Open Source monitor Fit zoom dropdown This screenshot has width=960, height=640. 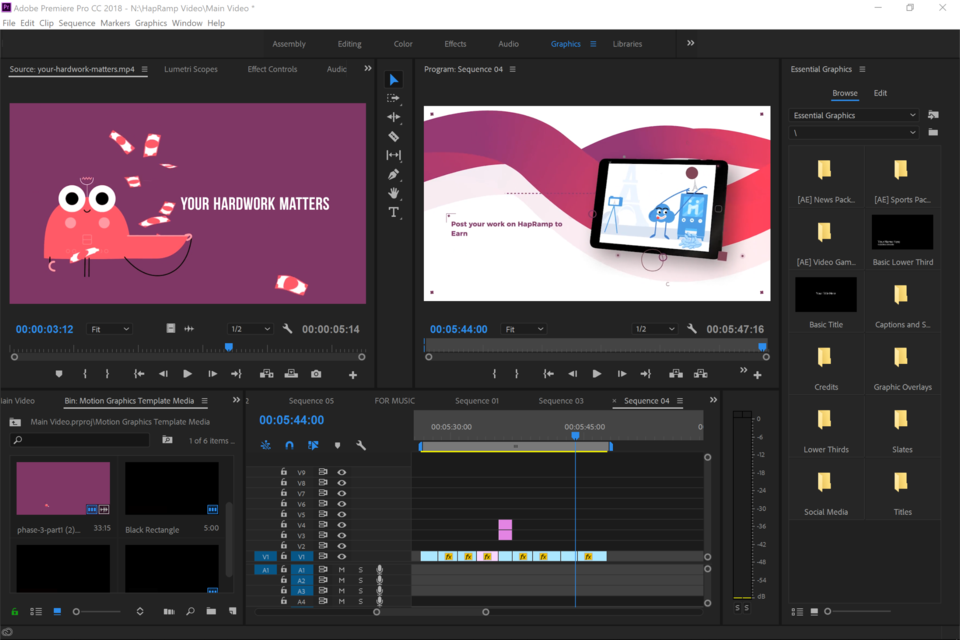coord(110,329)
